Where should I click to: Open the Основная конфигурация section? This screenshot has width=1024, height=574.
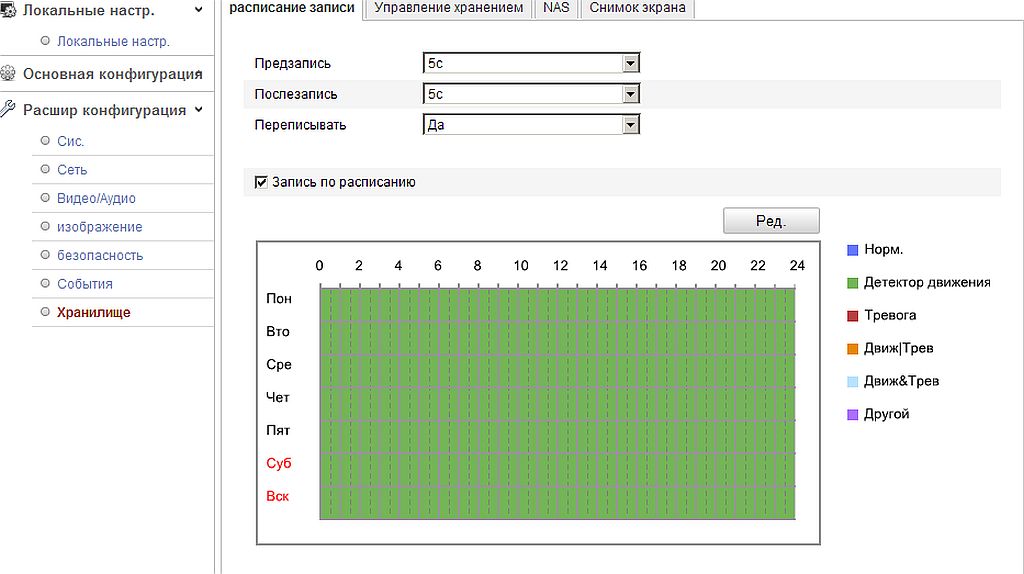112,74
